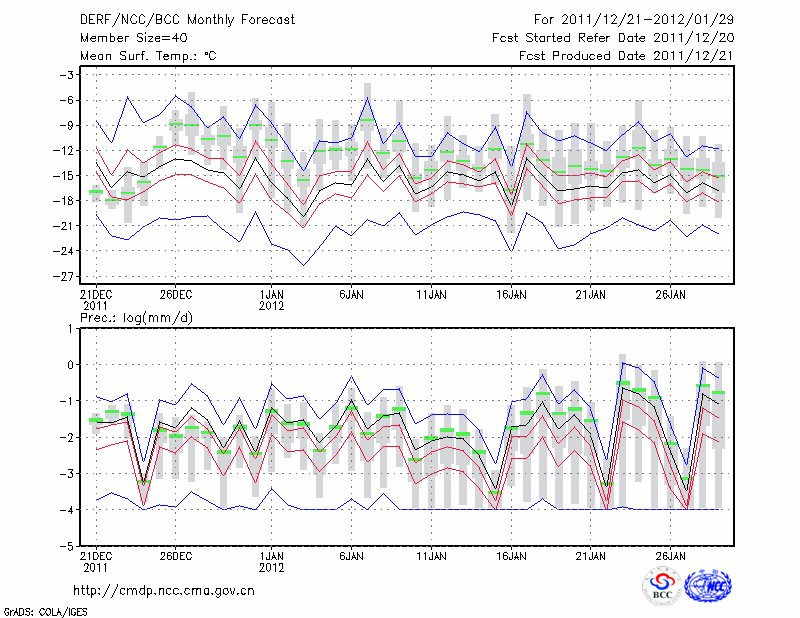Click 26DEC on the temperature chart axis
This screenshot has width=800, height=618.
click(x=176, y=295)
